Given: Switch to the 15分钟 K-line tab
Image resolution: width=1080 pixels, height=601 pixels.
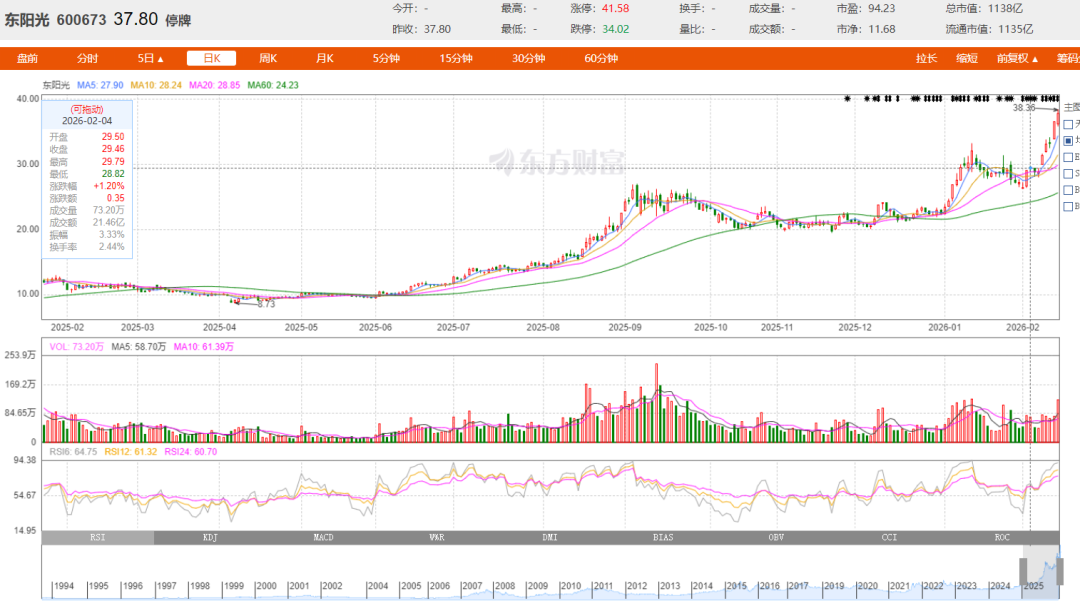Looking at the screenshot, I should pyautogui.click(x=456, y=59).
